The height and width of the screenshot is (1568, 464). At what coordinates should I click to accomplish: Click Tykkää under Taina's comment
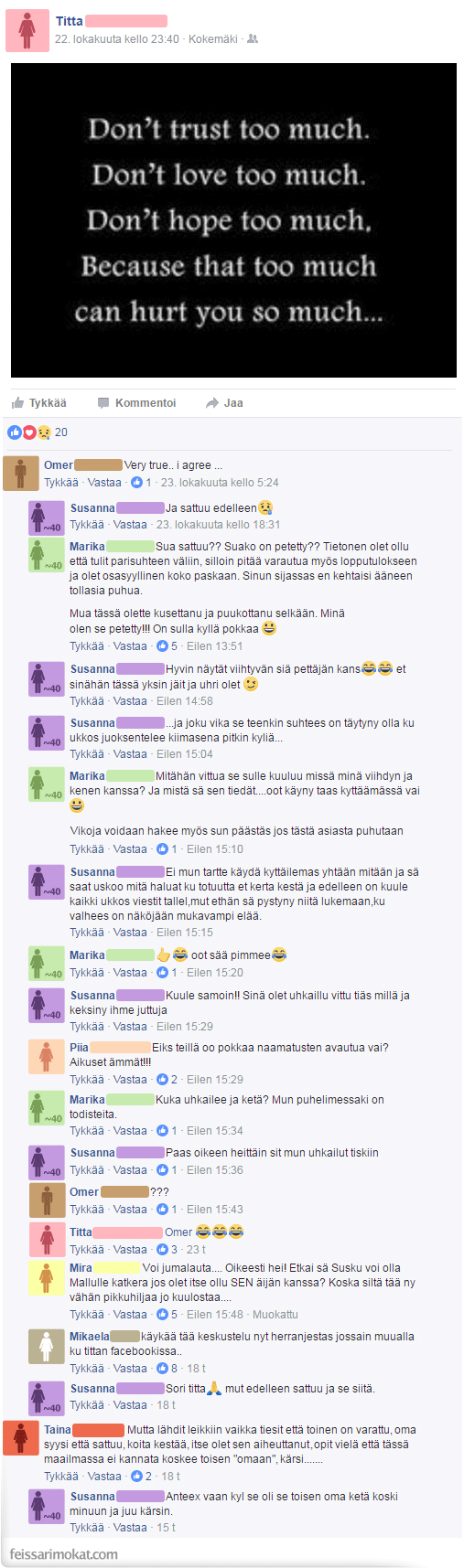click(x=61, y=1477)
